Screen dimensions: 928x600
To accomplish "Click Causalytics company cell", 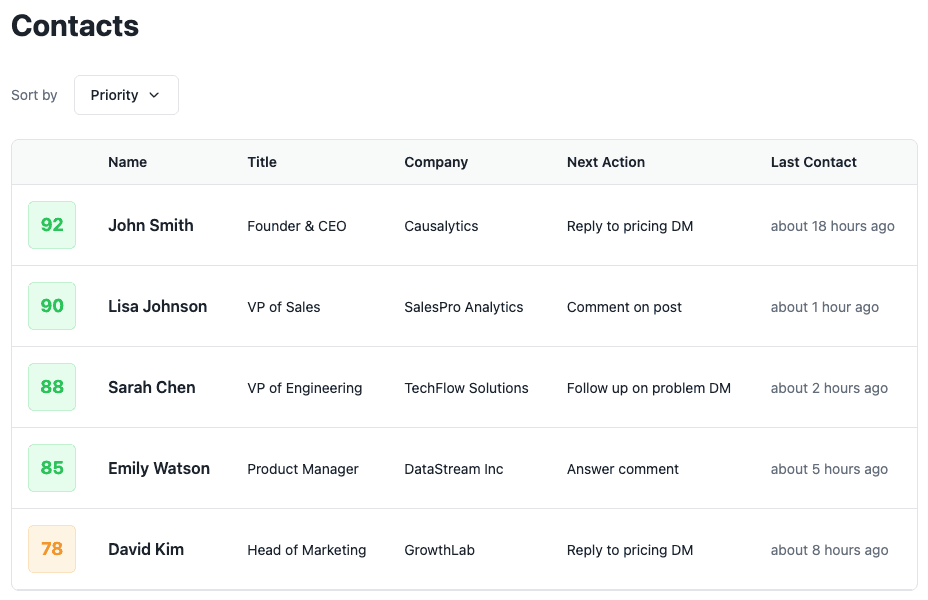I will 441,226.
